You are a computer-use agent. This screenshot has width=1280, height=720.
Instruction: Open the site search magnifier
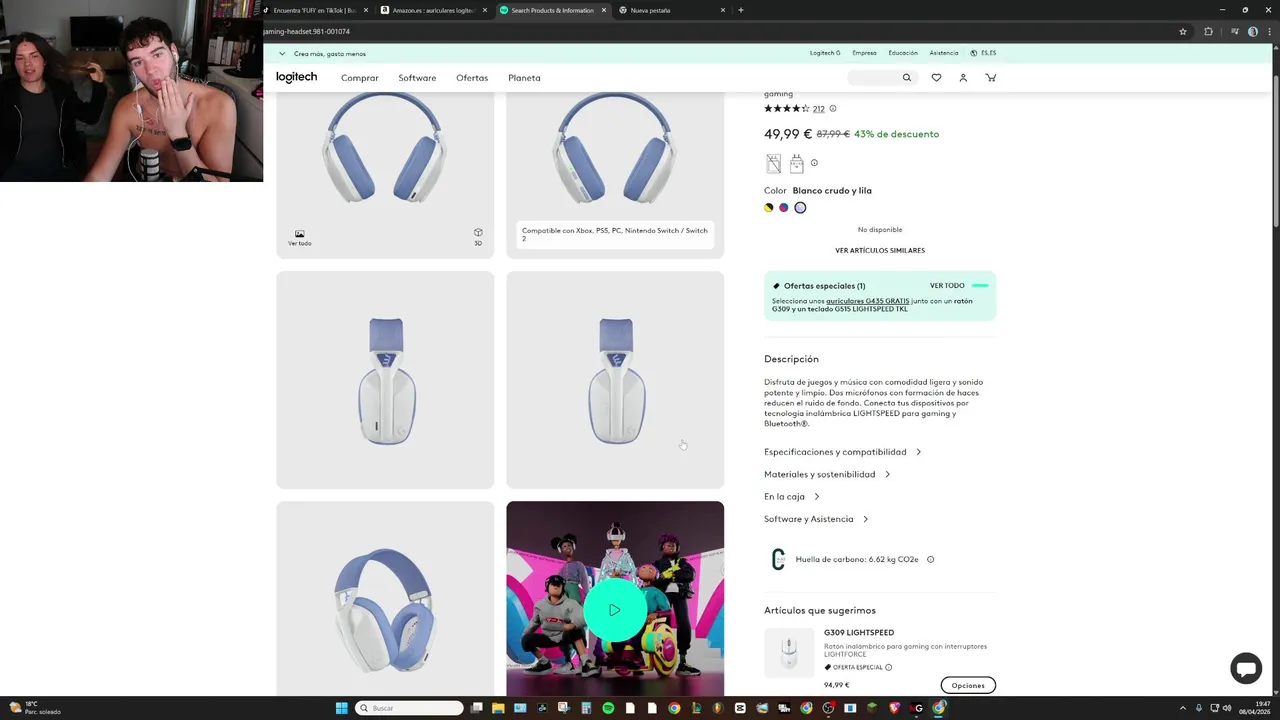tap(907, 77)
